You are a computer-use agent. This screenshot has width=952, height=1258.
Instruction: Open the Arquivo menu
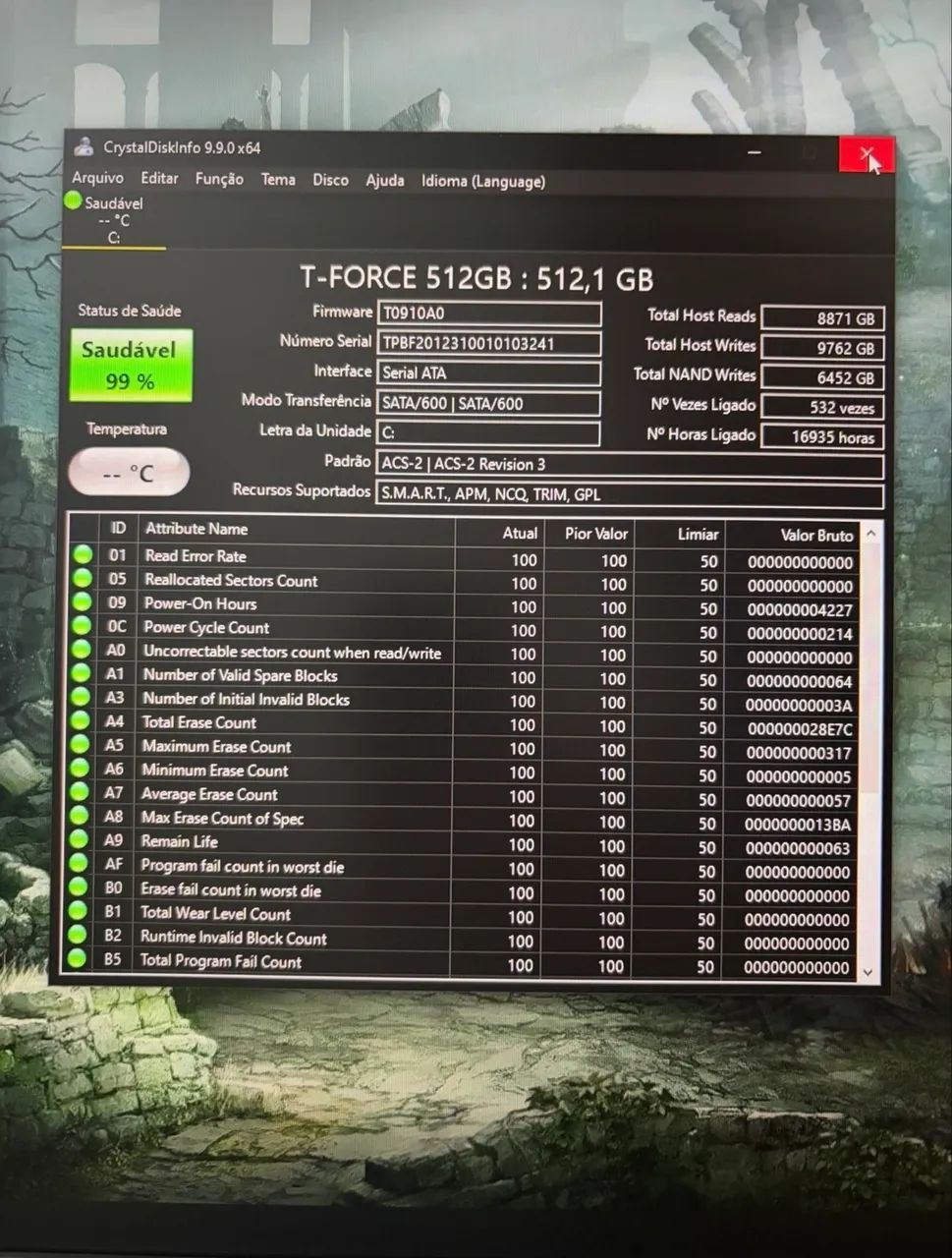(x=98, y=178)
